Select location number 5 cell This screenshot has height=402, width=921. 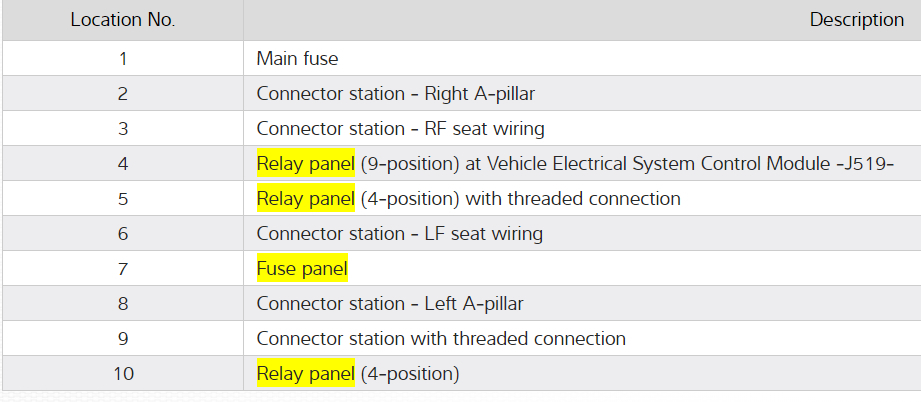click(x=123, y=199)
